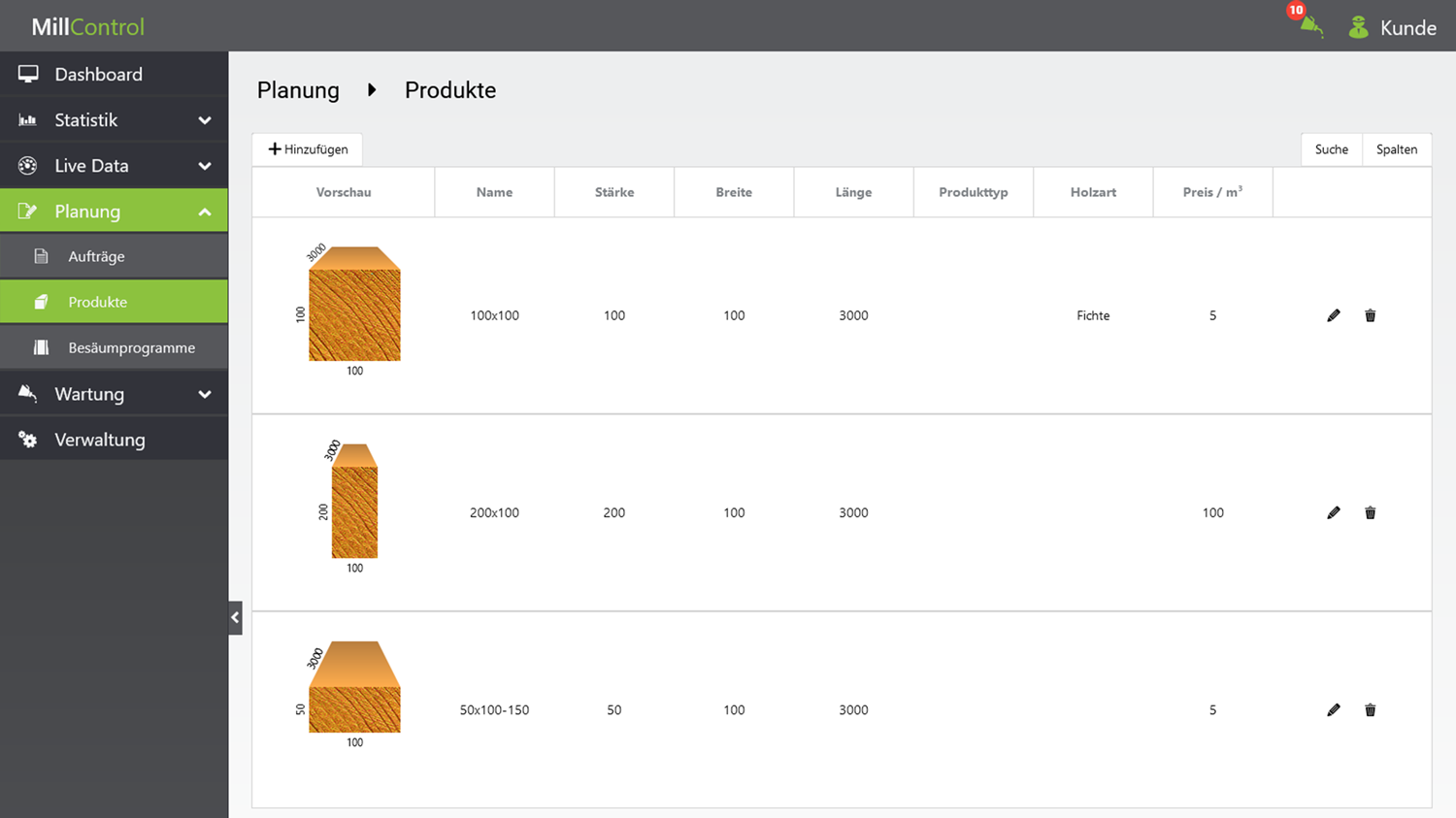The height and width of the screenshot is (818, 1456).
Task: Delete the 100x100 product via trash icon
Action: click(x=1370, y=315)
